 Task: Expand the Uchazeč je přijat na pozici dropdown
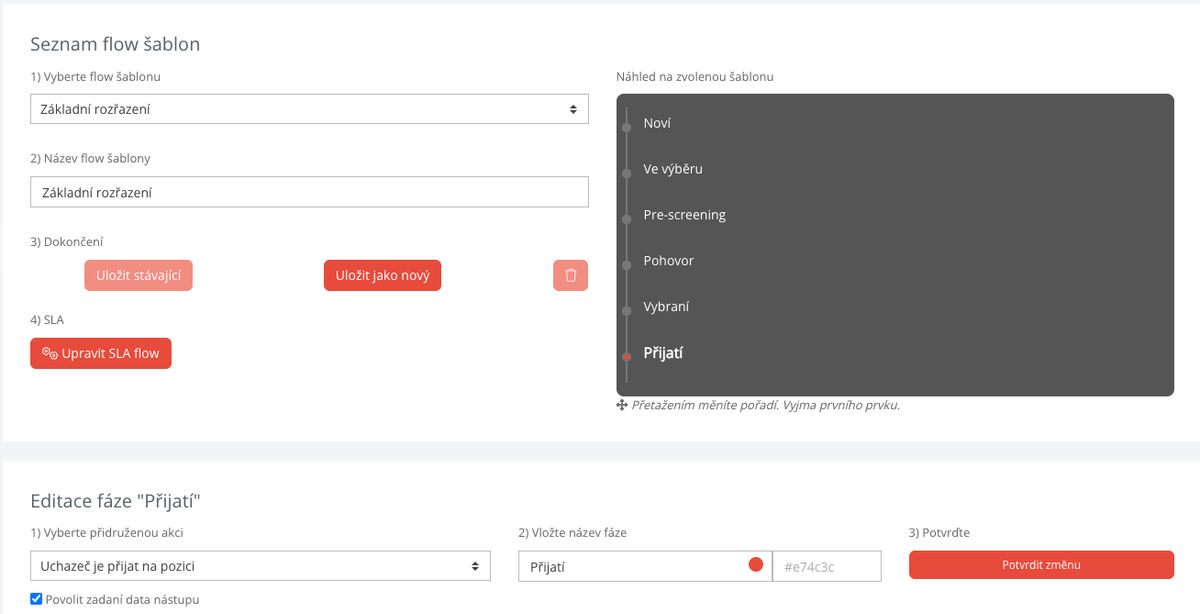[x=260, y=566]
